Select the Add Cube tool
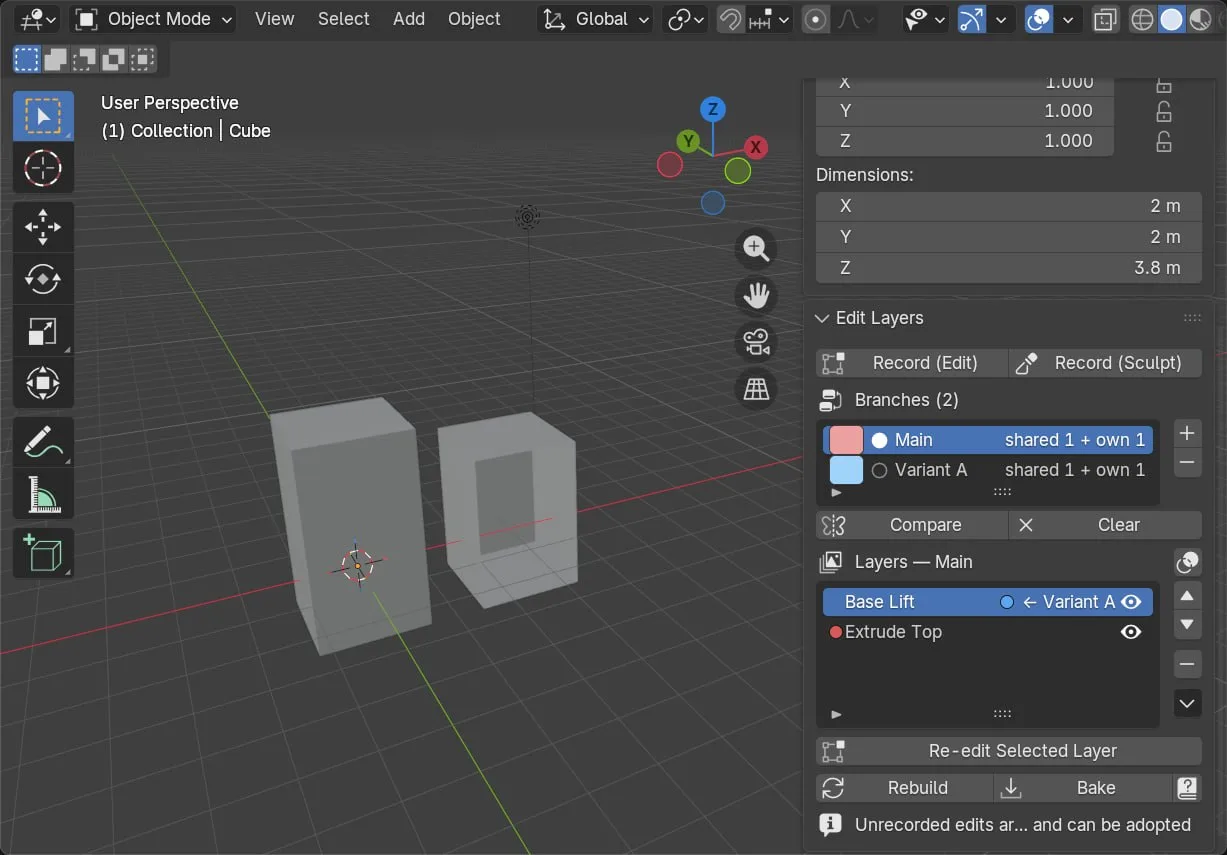The height and width of the screenshot is (855, 1227). (x=43, y=553)
